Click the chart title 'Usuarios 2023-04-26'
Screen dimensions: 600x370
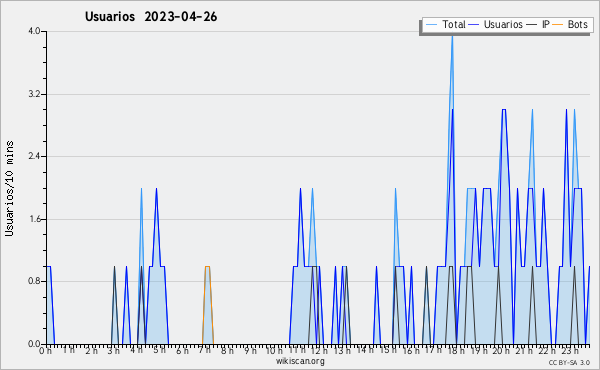click(x=151, y=17)
